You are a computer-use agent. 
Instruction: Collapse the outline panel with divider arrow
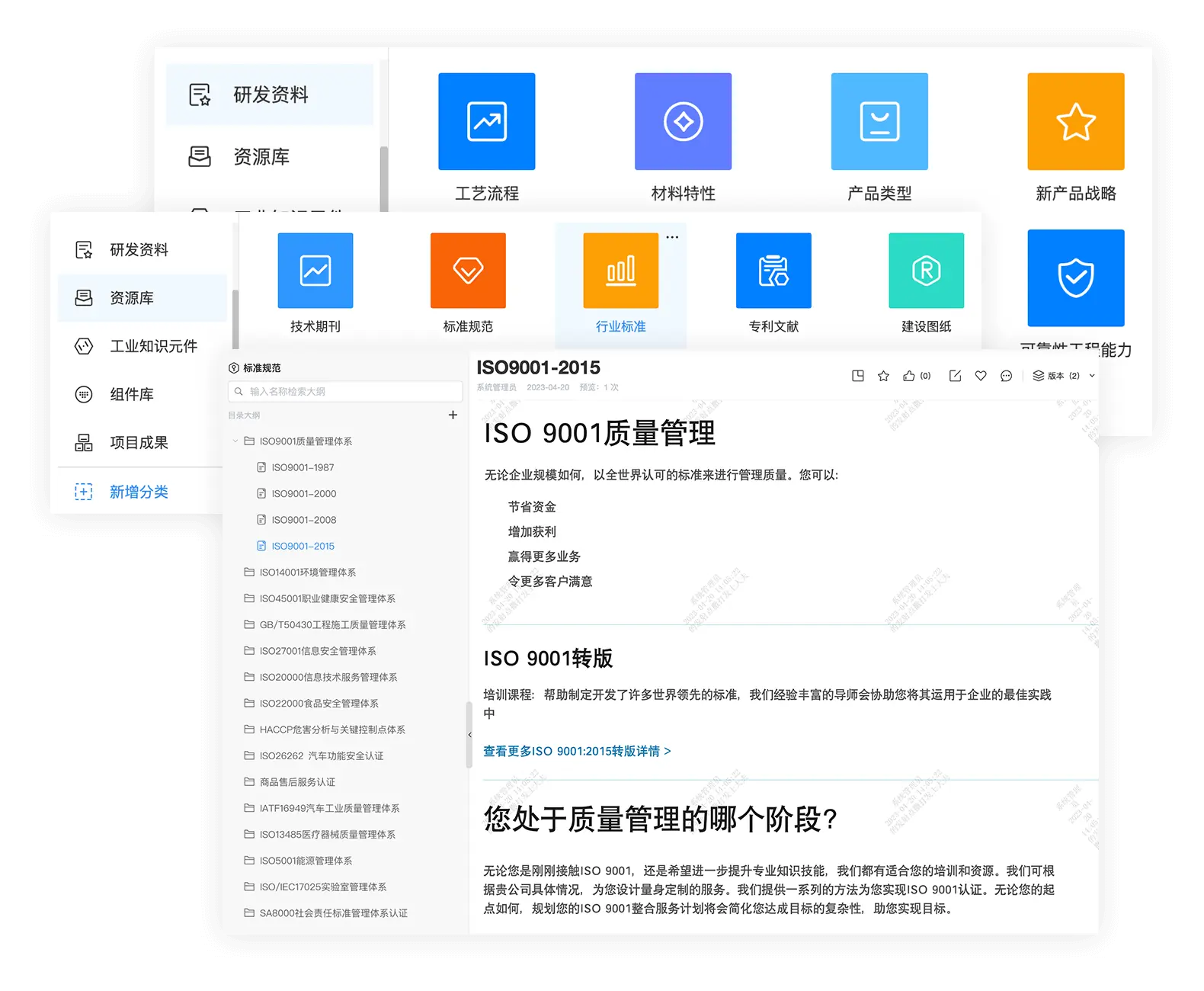click(x=469, y=735)
